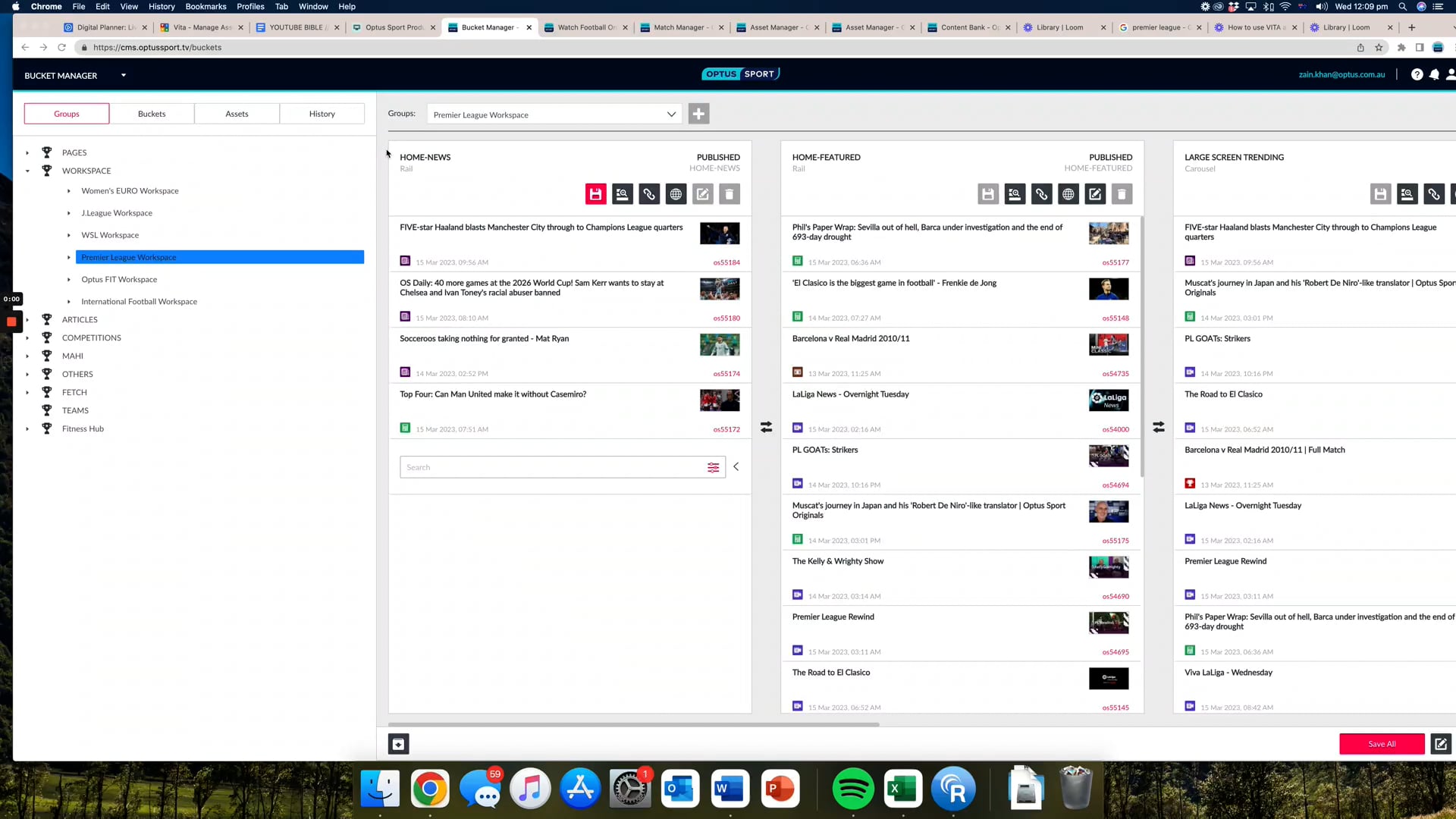
Task: Click the edit icon in HOME-FEATURED bucket
Action: (1095, 194)
